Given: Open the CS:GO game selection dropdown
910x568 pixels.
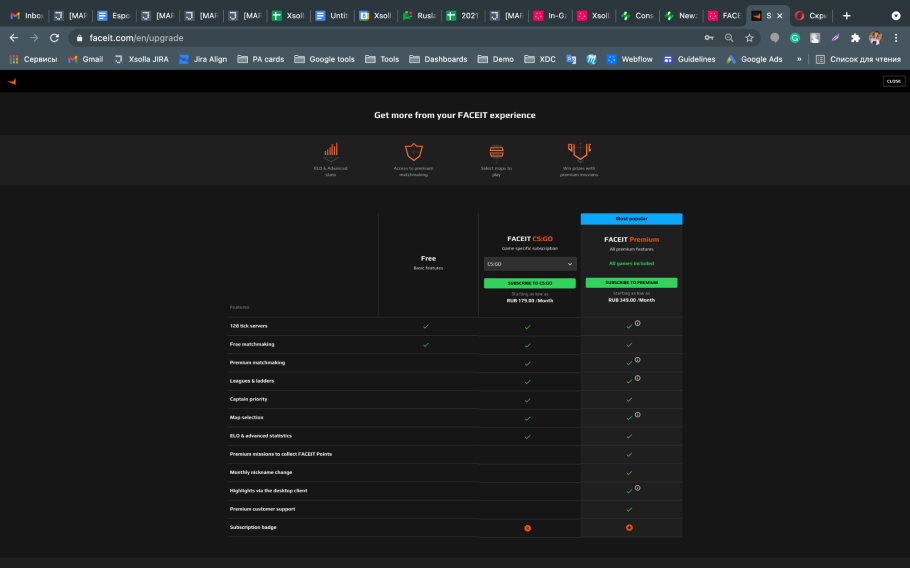Looking at the screenshot, I should pyautogui.click(x=529, y=264).
